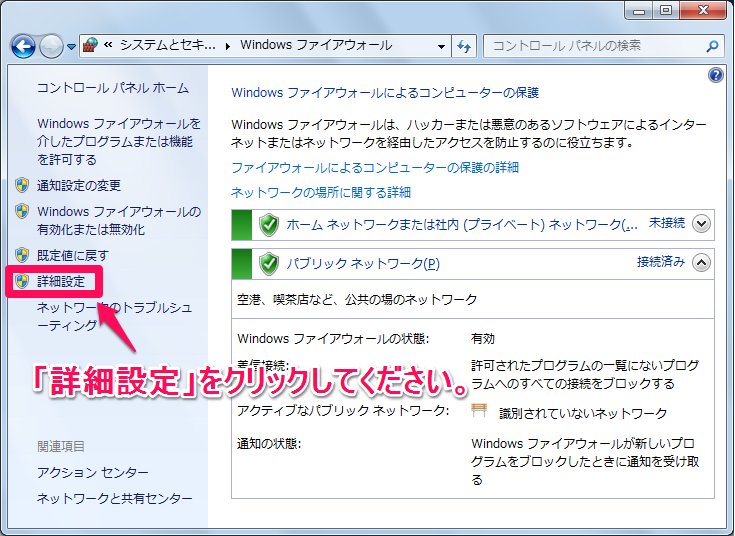Image resolution: width=735 pixels, height=536 pixels.
Task: Open ファイアウォールによるコンピューターの保護の詳細 link
Action: (375, 167)
